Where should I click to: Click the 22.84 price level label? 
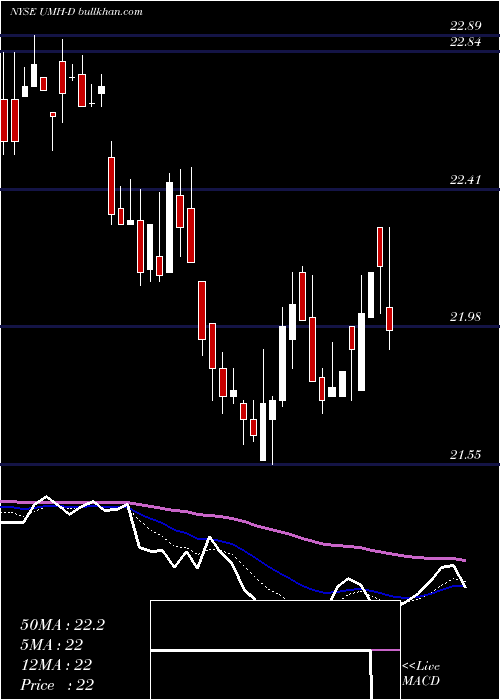coord(466,42)
